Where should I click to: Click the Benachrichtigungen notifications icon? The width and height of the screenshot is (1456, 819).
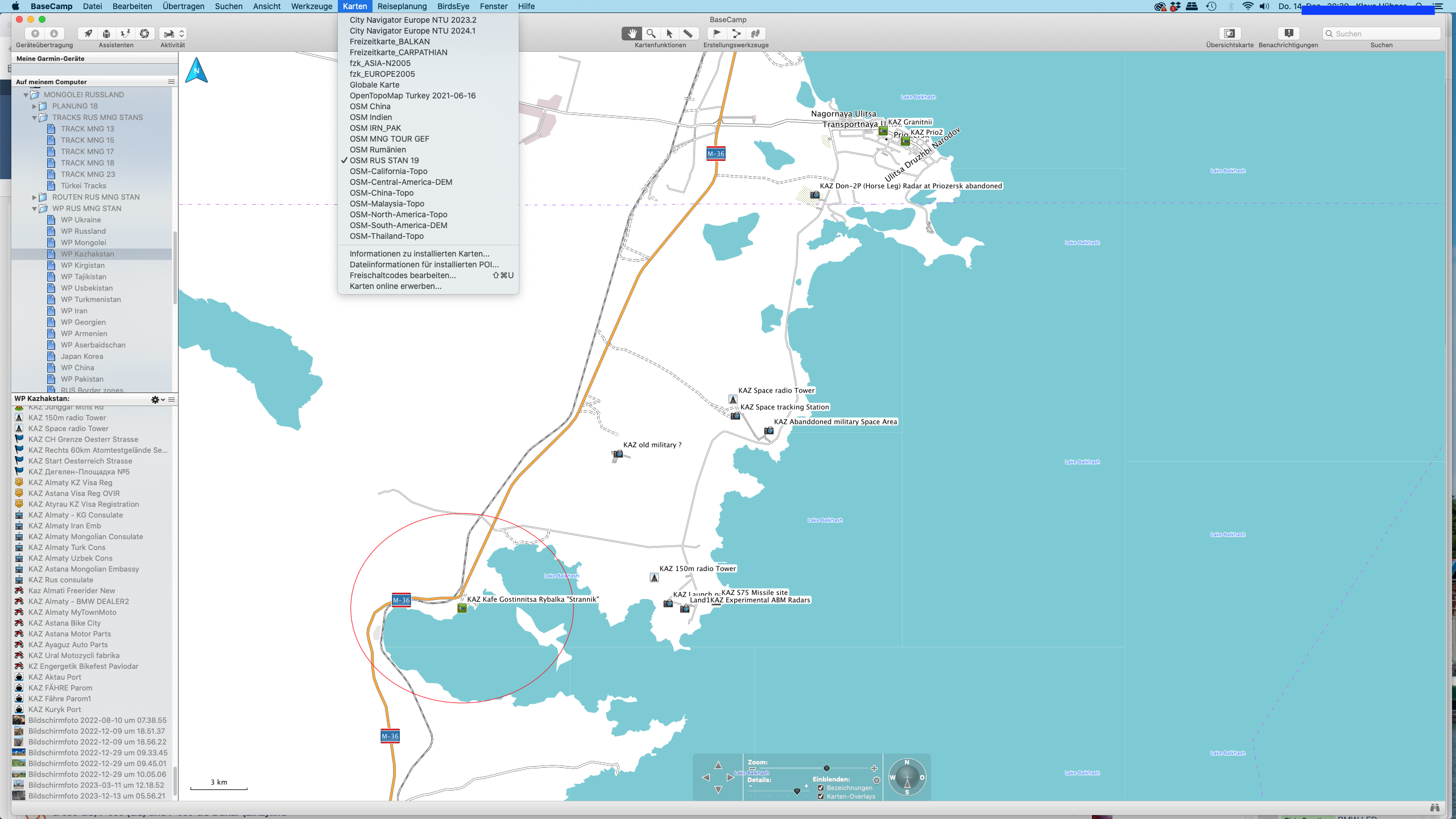[x=1288, y=34]
